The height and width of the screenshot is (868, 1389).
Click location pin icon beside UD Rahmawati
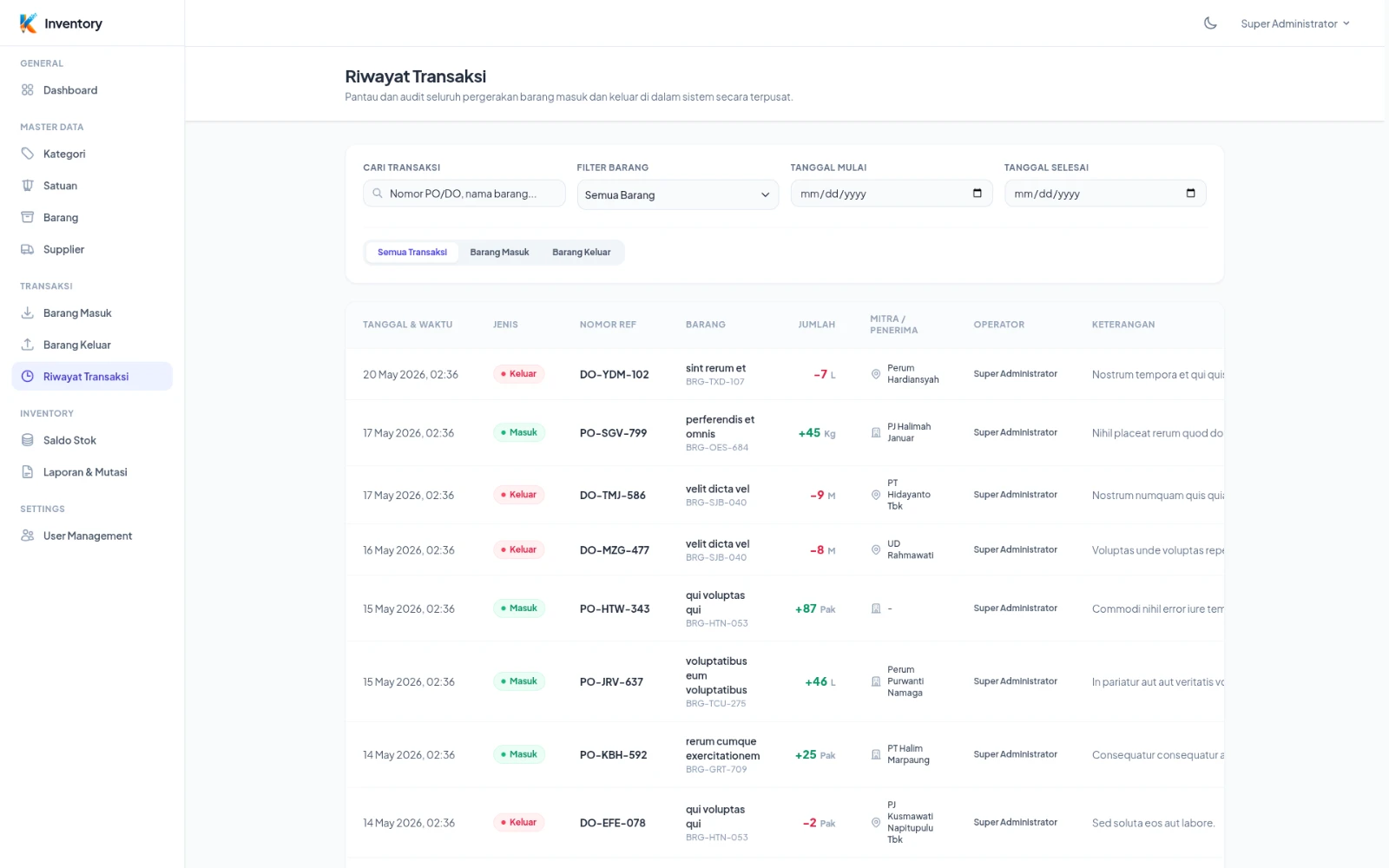[x=876, y=549]
